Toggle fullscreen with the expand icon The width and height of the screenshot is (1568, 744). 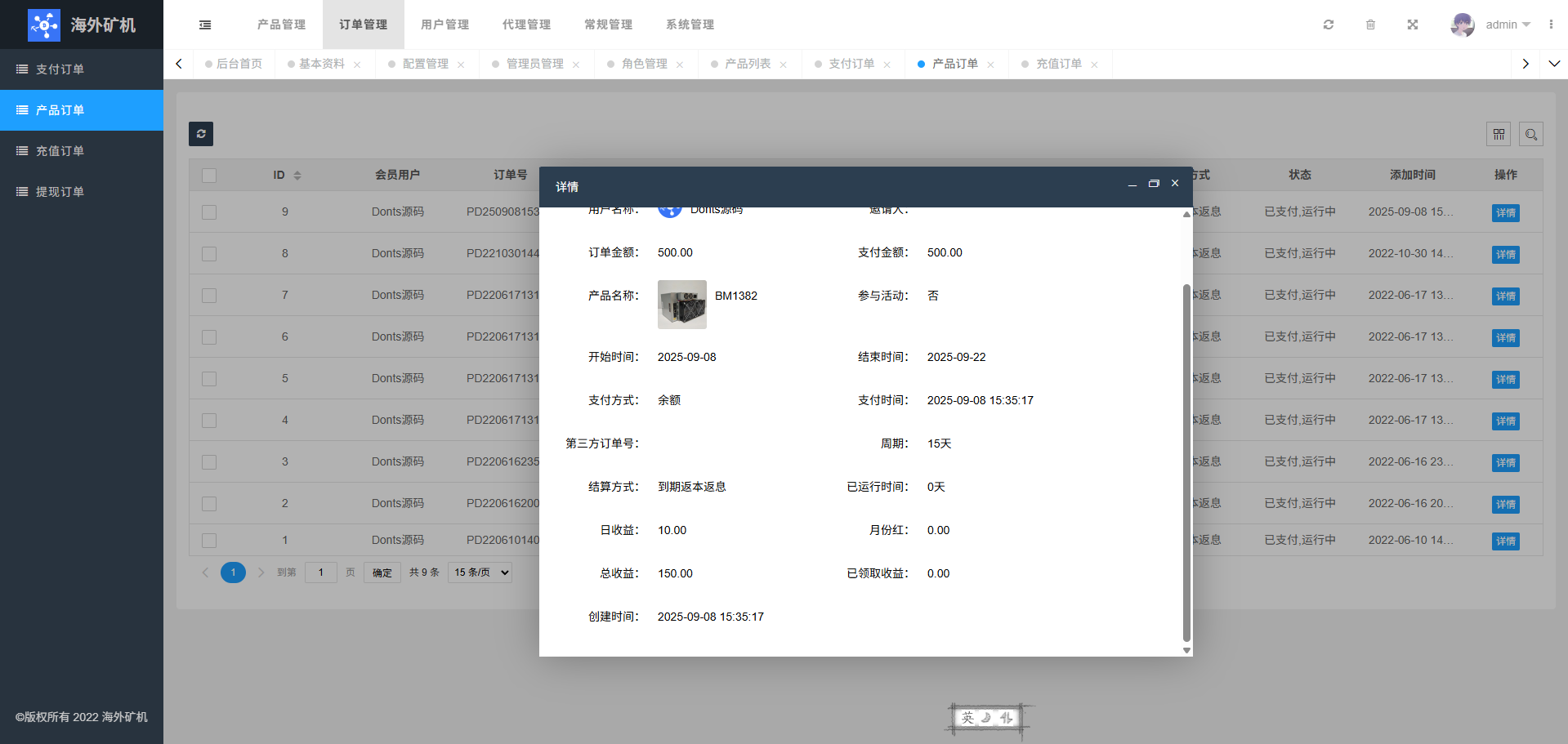click(1412, 25)
